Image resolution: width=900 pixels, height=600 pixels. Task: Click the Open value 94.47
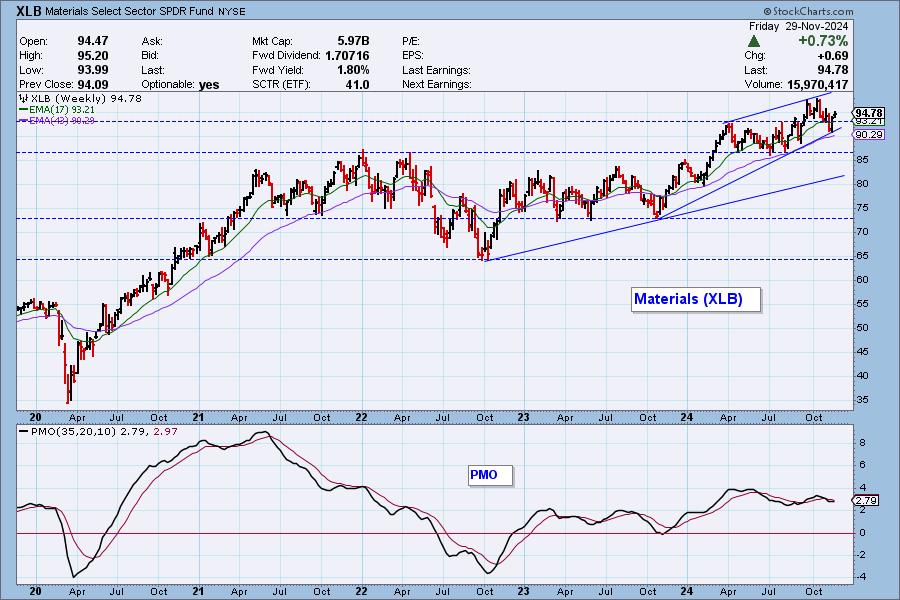[93, 41]
